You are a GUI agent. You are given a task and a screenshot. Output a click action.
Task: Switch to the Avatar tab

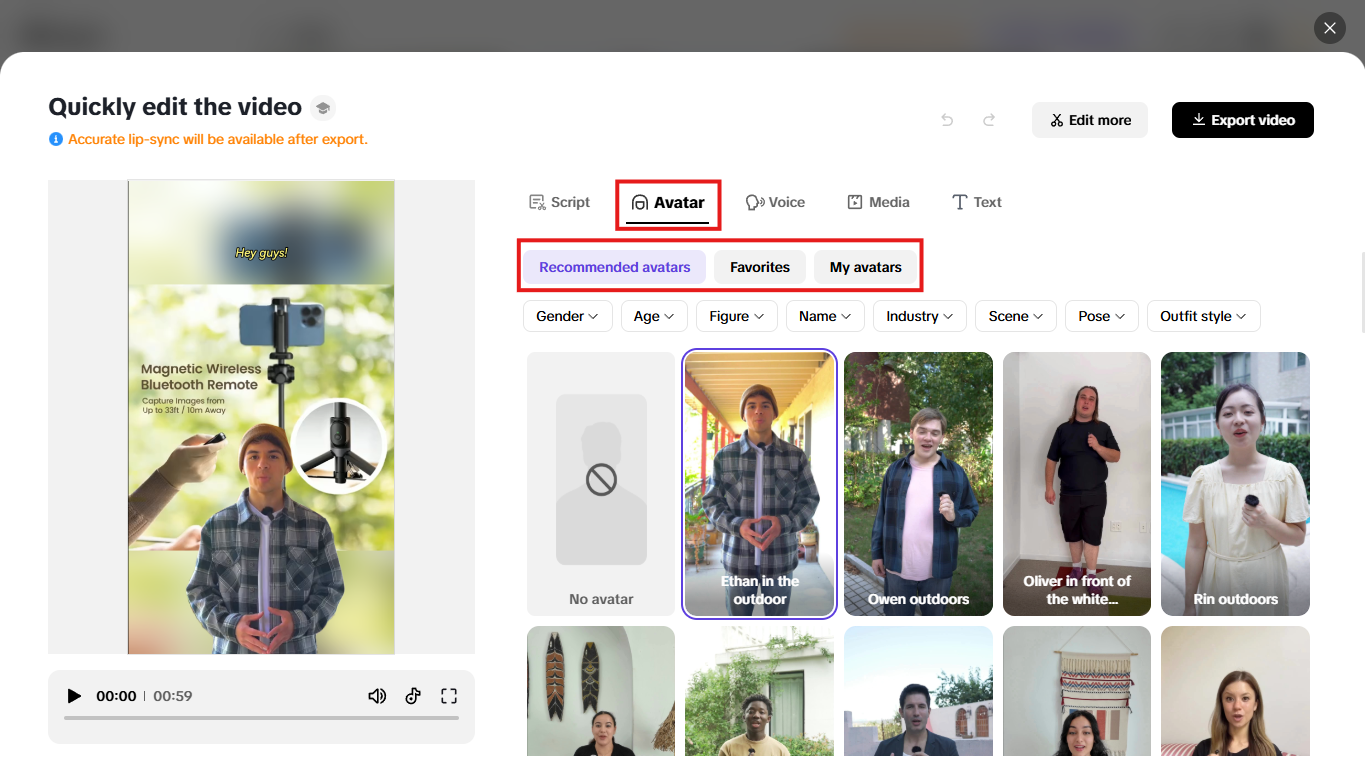668,203
